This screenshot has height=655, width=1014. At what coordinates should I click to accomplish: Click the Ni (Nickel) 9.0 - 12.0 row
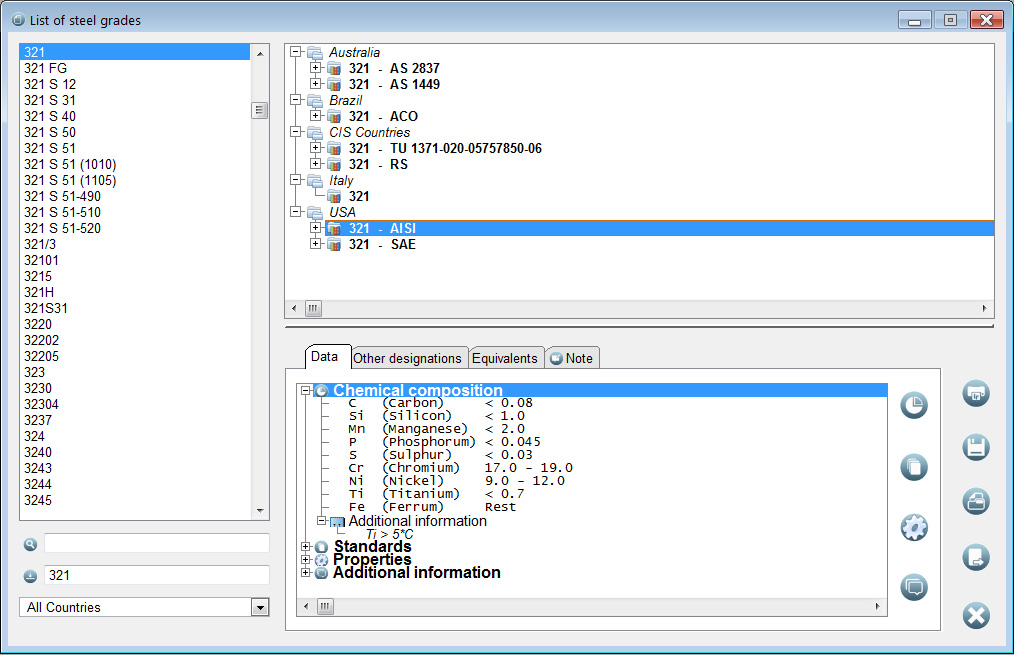click(457, 480)
